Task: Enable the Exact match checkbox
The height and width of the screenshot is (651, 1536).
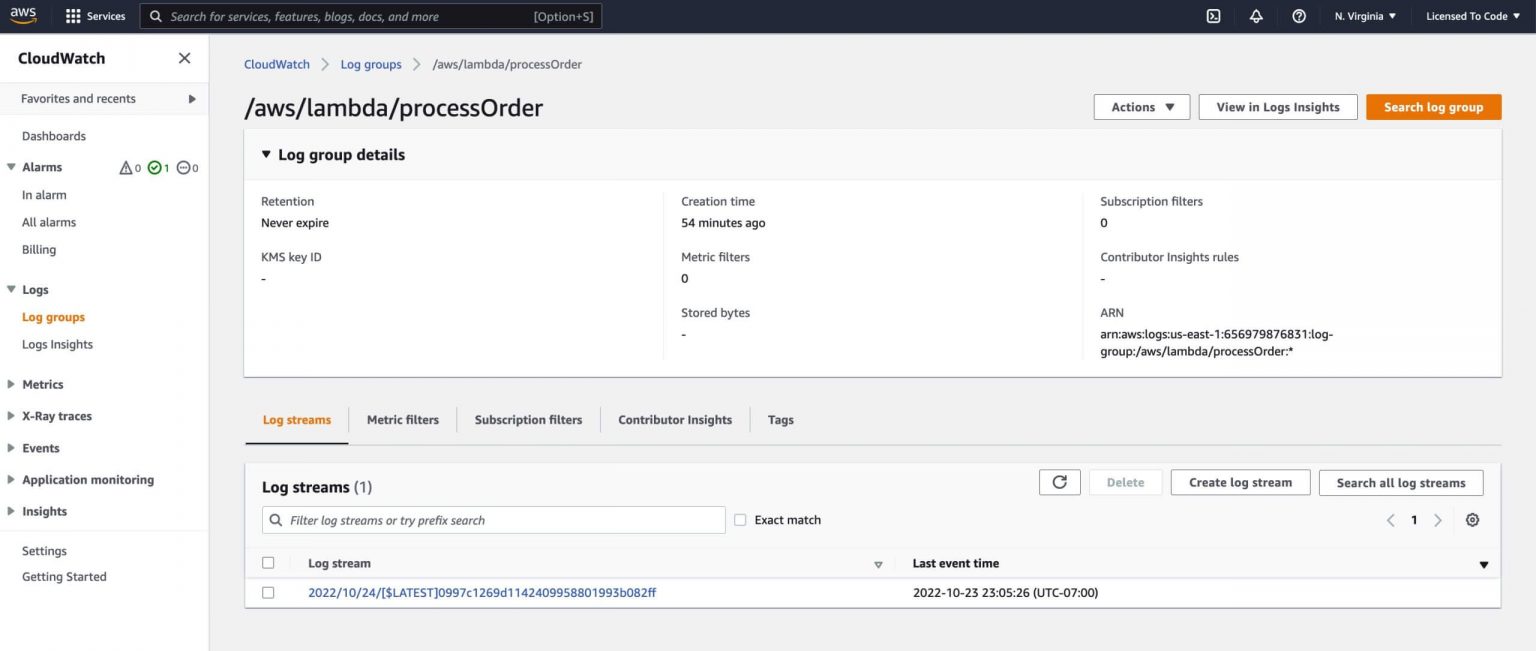Action: [739, 519]
